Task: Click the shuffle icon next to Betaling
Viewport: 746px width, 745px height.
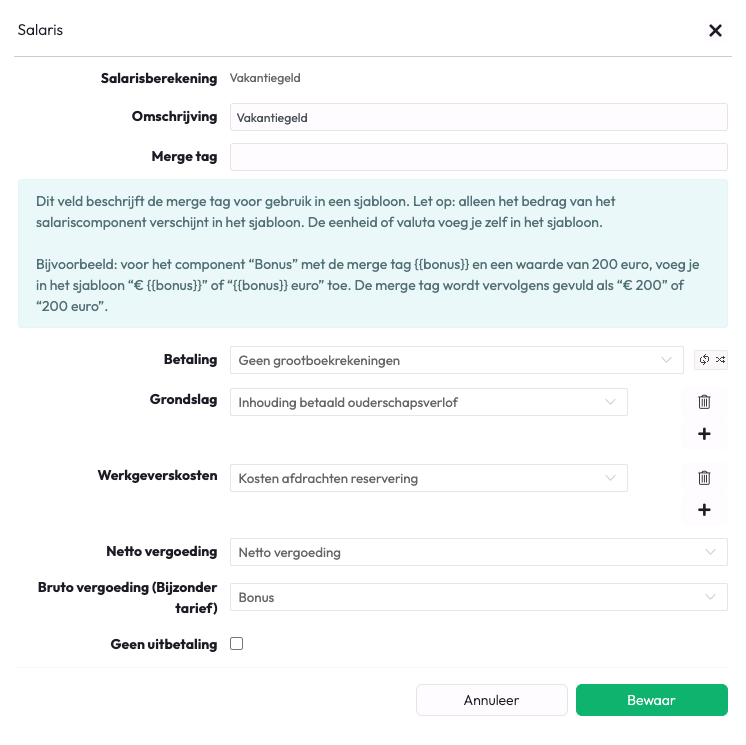Action: pos(719,360)
